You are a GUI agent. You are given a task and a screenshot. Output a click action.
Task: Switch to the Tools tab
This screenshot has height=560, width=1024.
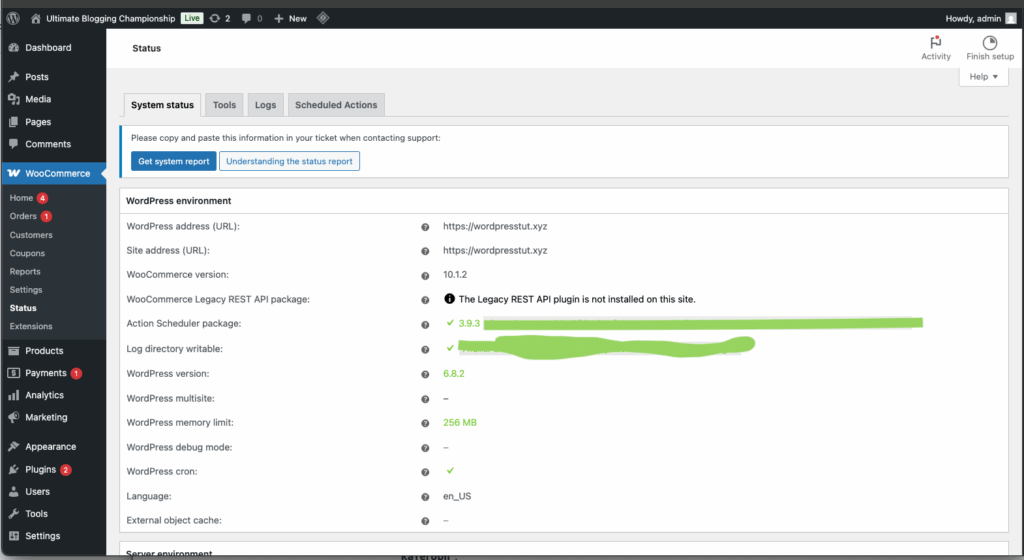click(224, 105)
